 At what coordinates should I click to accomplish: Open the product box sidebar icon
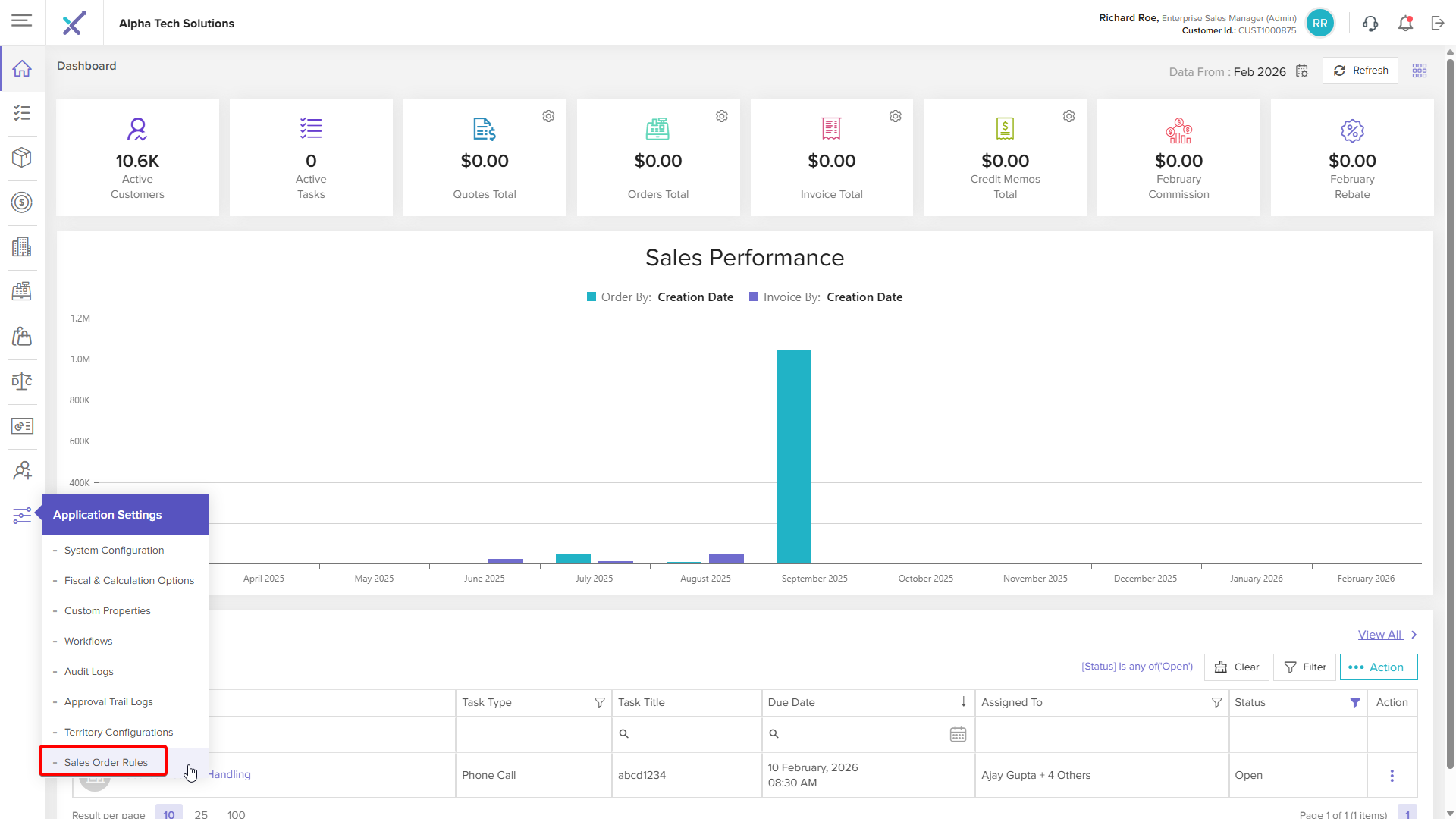22,158
